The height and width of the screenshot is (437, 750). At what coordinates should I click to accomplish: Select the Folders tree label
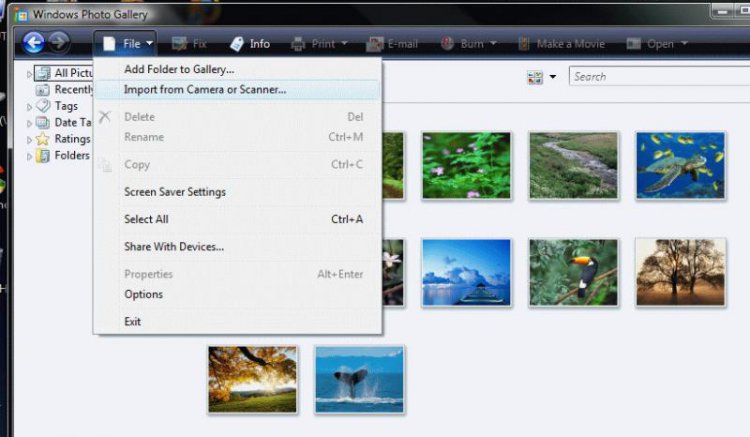[72, 155]
